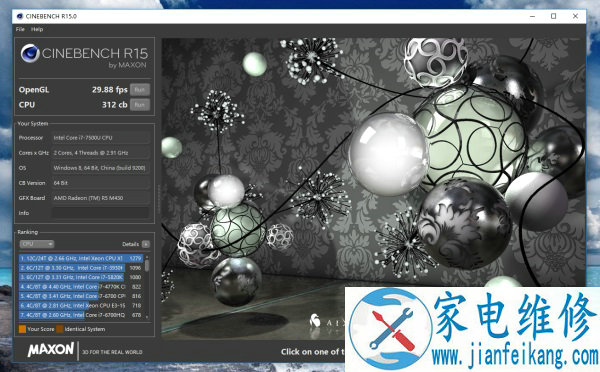Click the orange Your Score swatch
Screen dimensions: 600x372
click(x=22, y=329)
